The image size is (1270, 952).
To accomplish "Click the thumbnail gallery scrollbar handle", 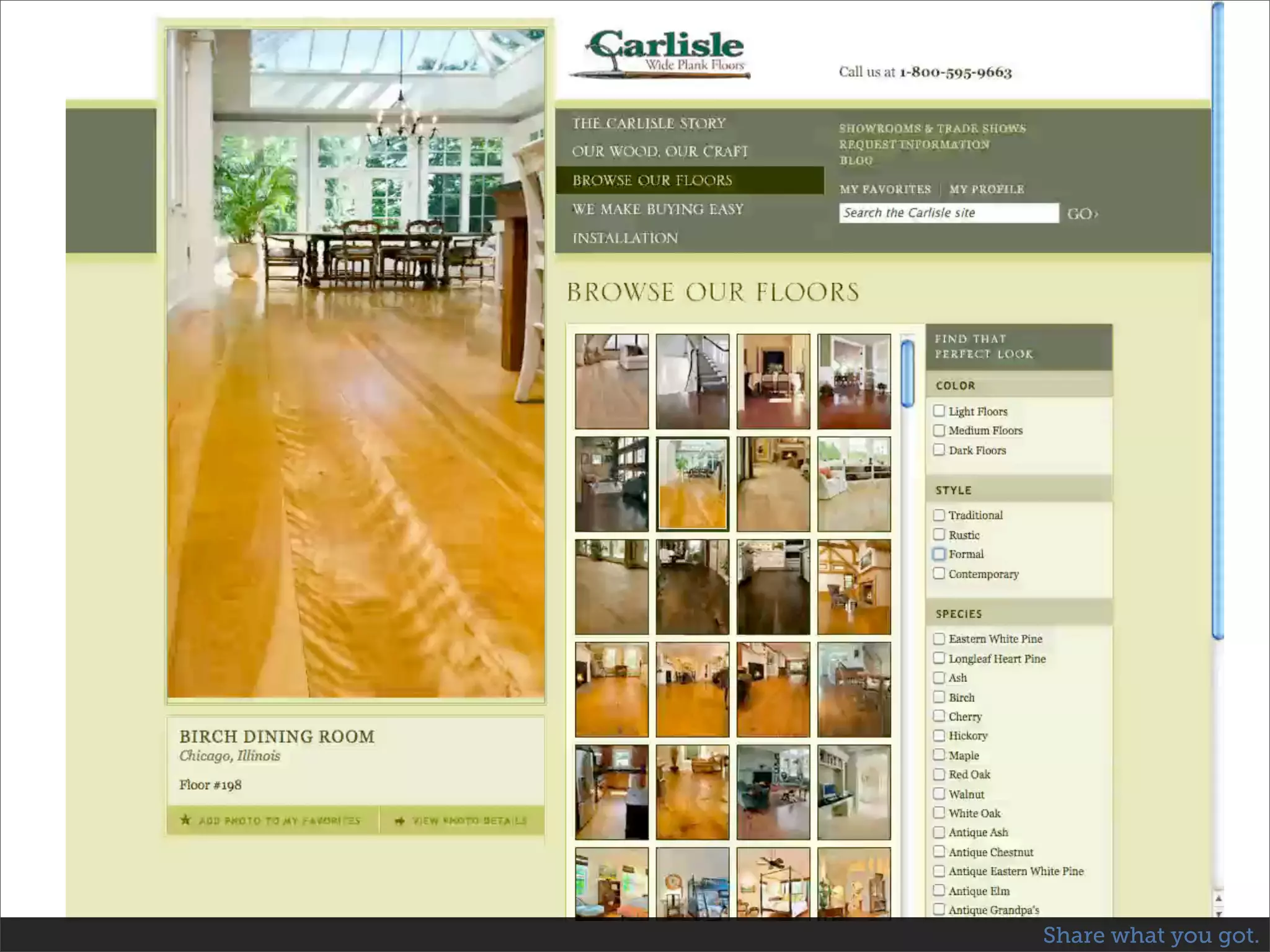I will 907,373.
